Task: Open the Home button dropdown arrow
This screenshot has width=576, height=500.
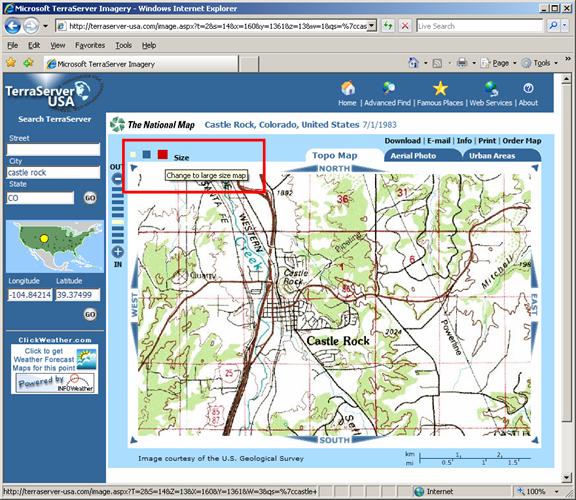Action: click(425, 63)
